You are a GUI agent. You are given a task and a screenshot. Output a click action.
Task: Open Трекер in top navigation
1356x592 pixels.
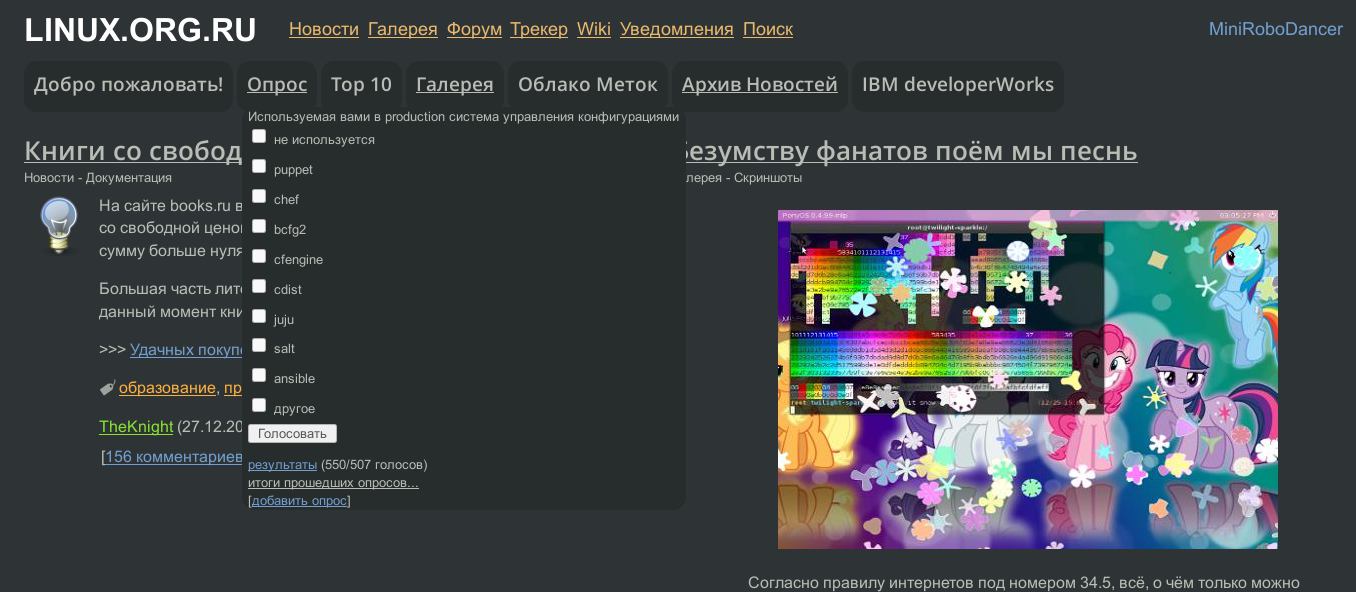(x=539, y=30)
